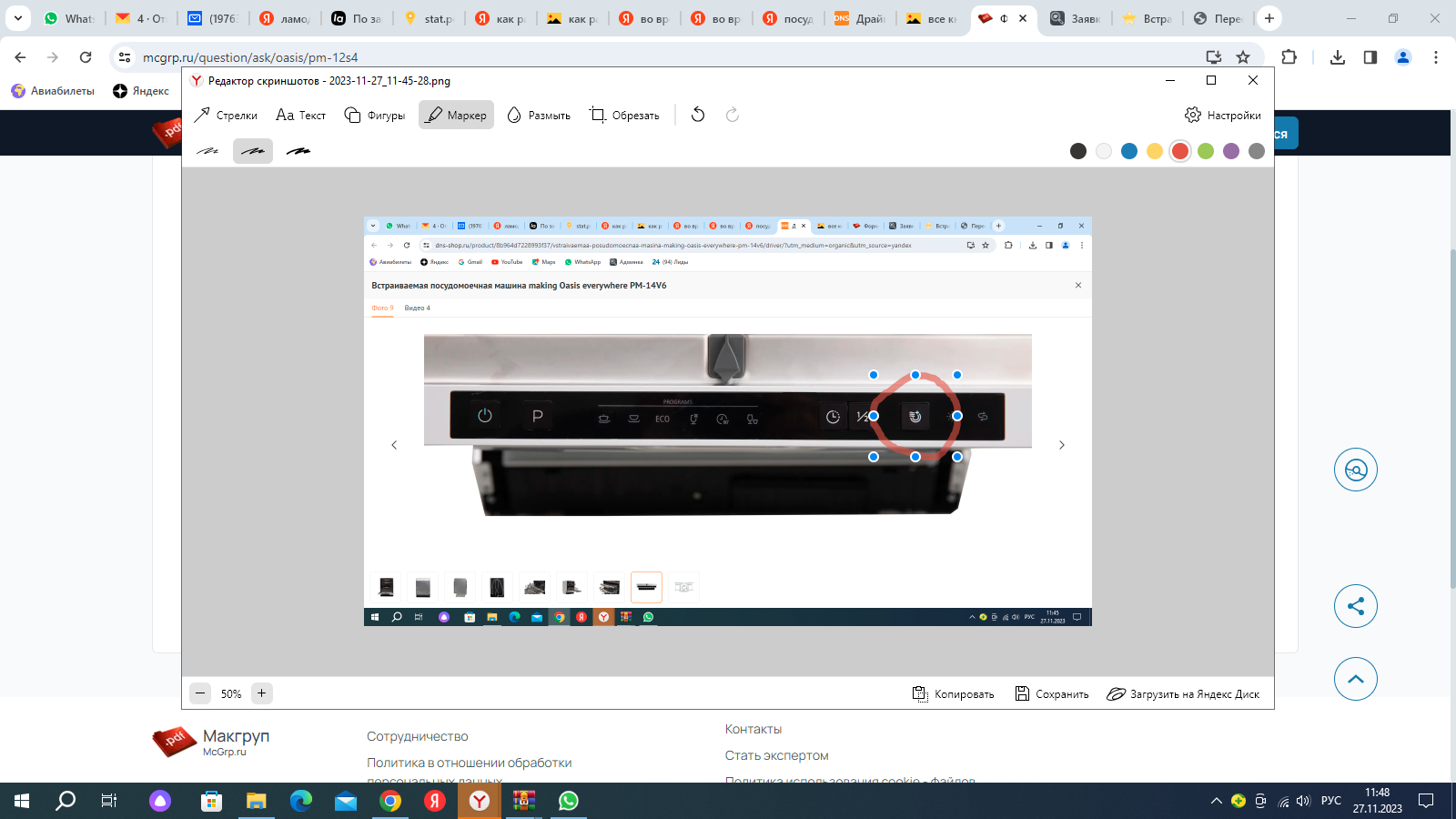Redo the last undone edit
The image size is (1456, 819).
point(733,115)
